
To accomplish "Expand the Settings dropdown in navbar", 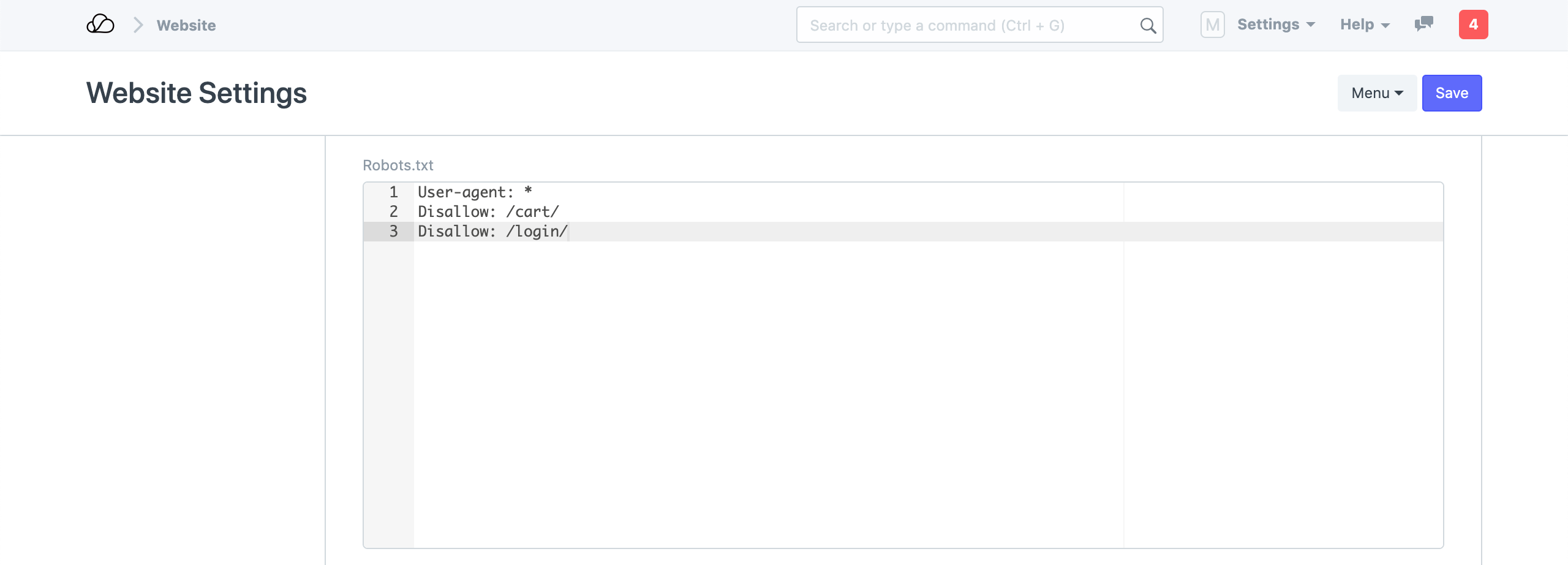I will pyautogui.click(x=1276, y=25).
